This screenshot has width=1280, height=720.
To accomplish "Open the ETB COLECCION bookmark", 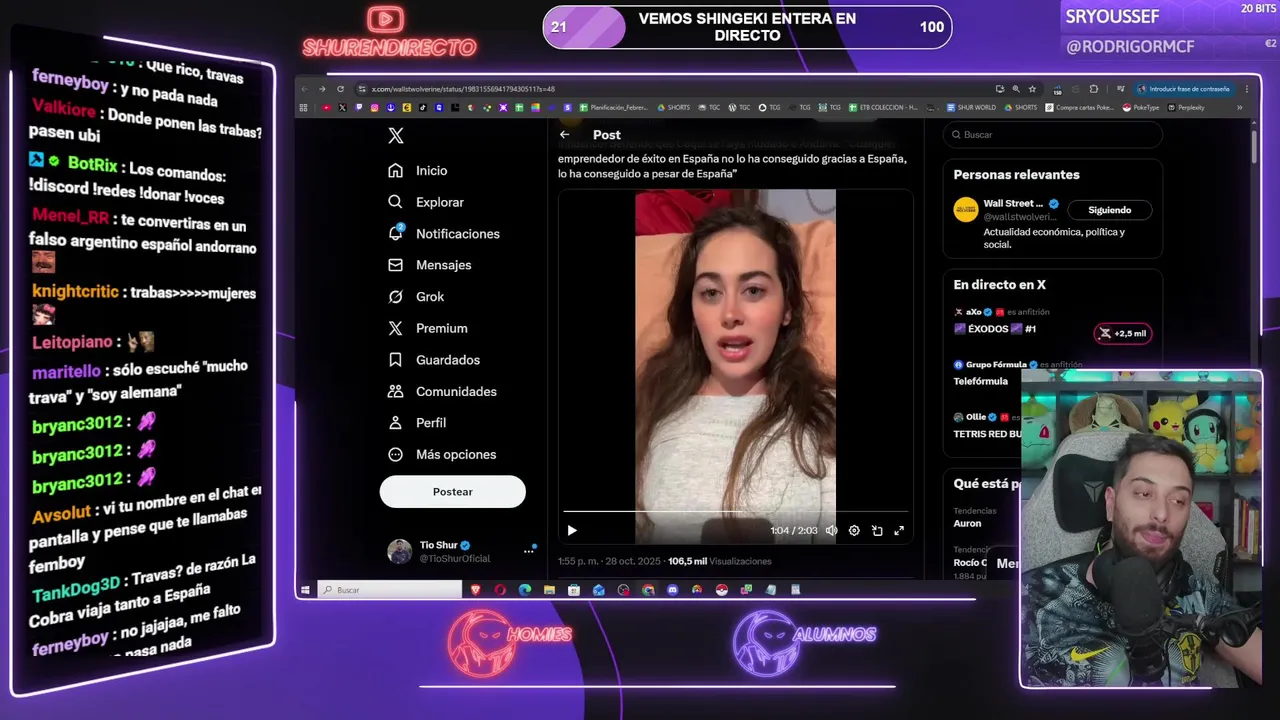I will click(x=884, y=107).
